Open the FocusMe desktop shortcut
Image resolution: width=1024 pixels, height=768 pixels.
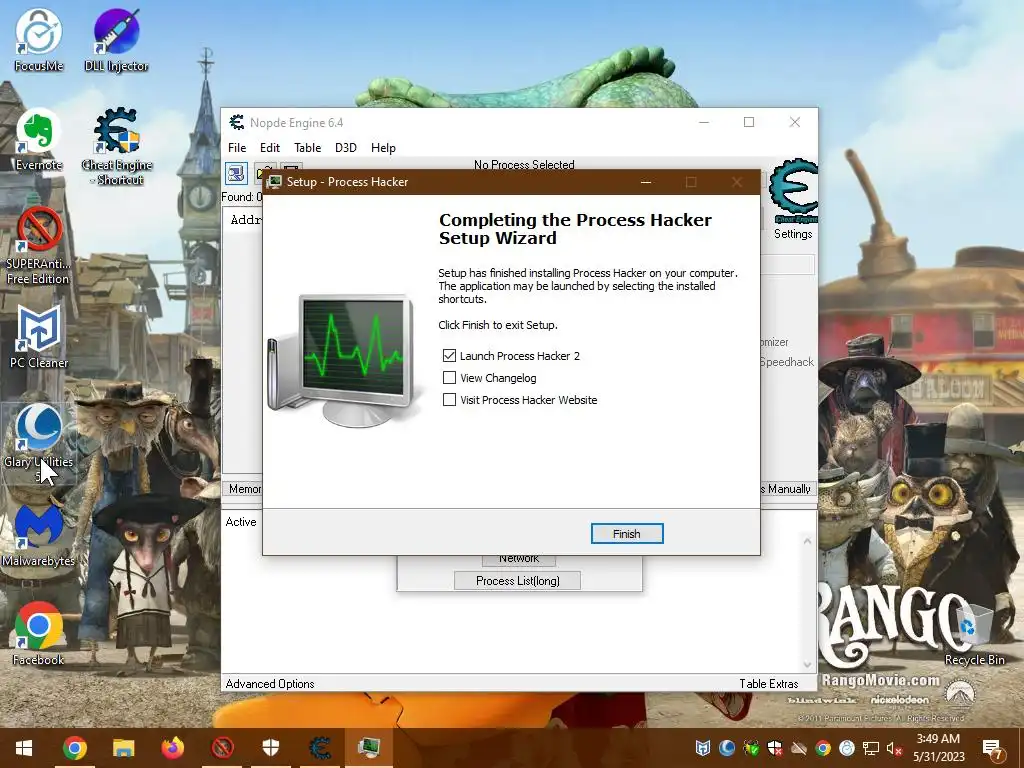point(39,39)
